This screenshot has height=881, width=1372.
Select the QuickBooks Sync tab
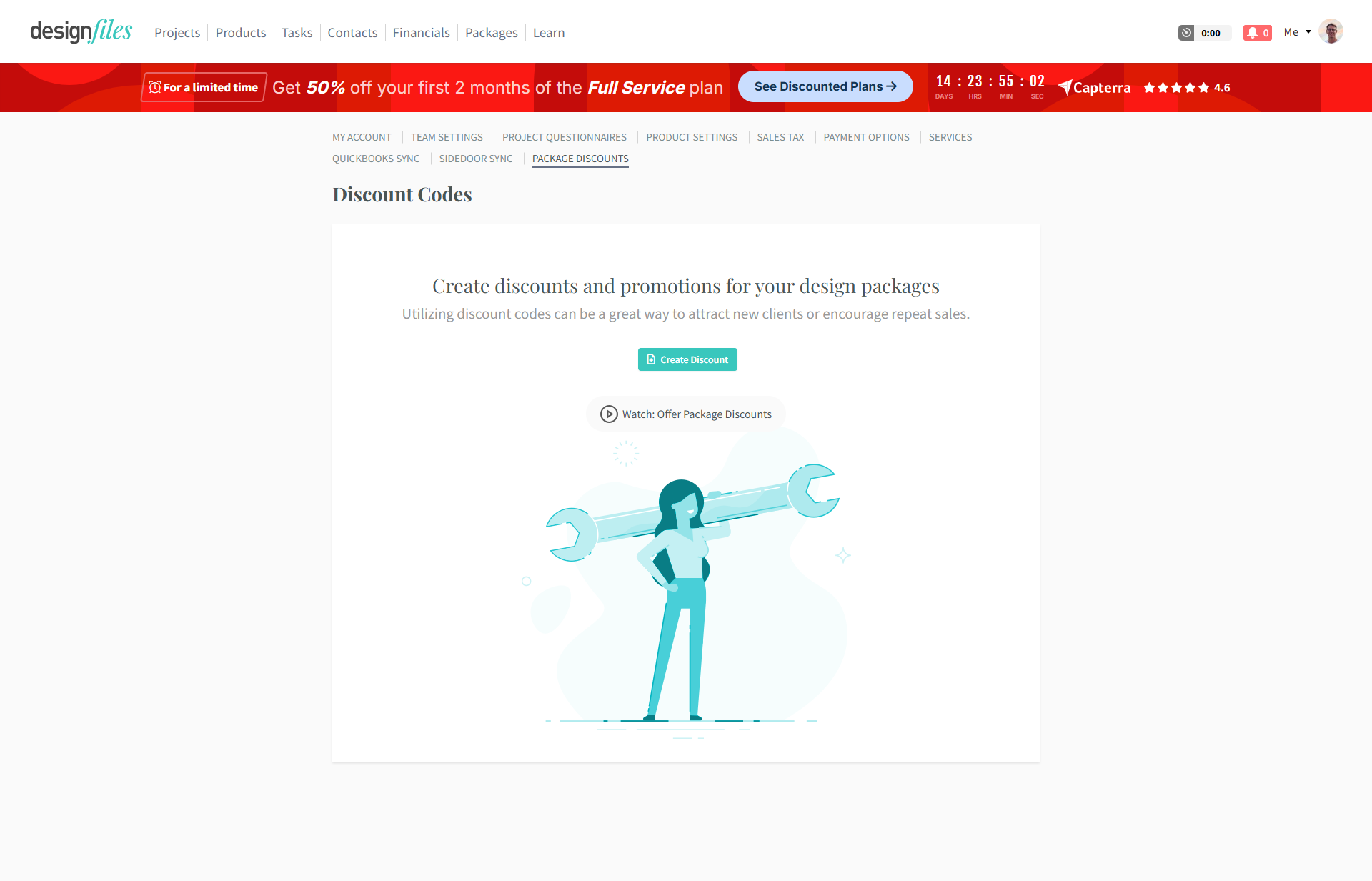[376, 159]
